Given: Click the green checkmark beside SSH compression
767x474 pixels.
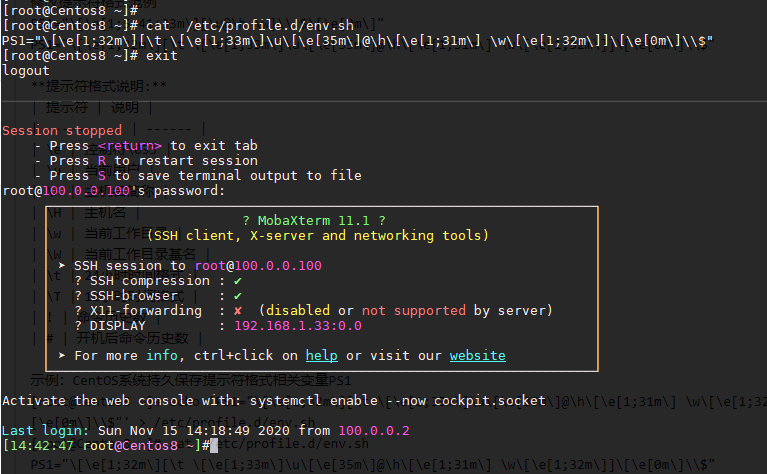Looking at the screenshot, I should [x=237, y=281].
